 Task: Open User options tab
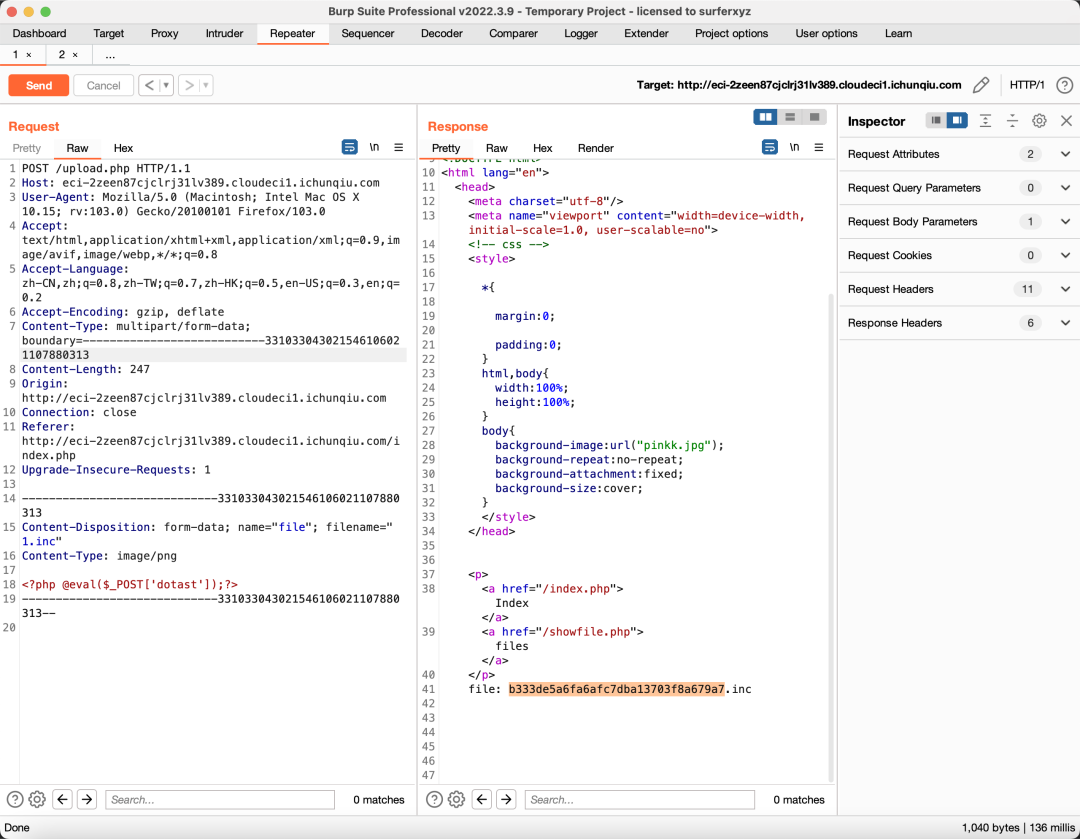tap(827, 33)
